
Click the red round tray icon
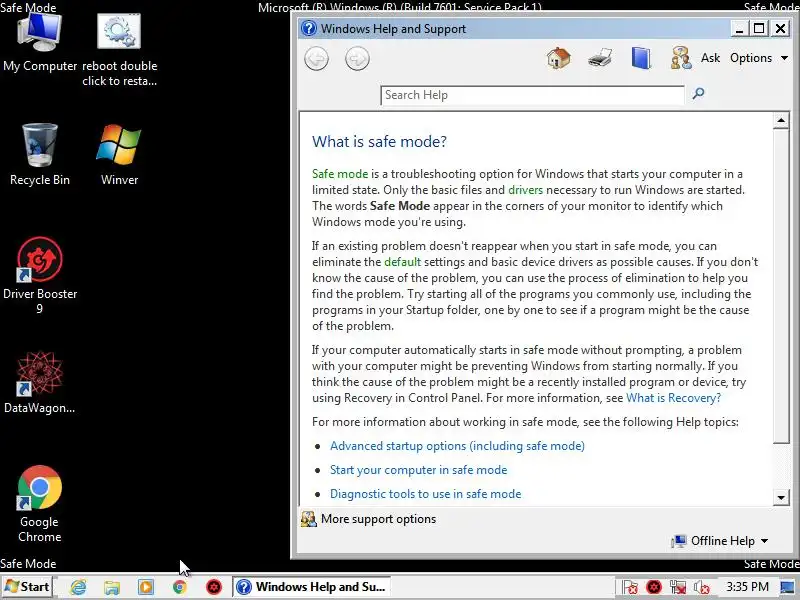pyautogui.click(x=654, y=587)
